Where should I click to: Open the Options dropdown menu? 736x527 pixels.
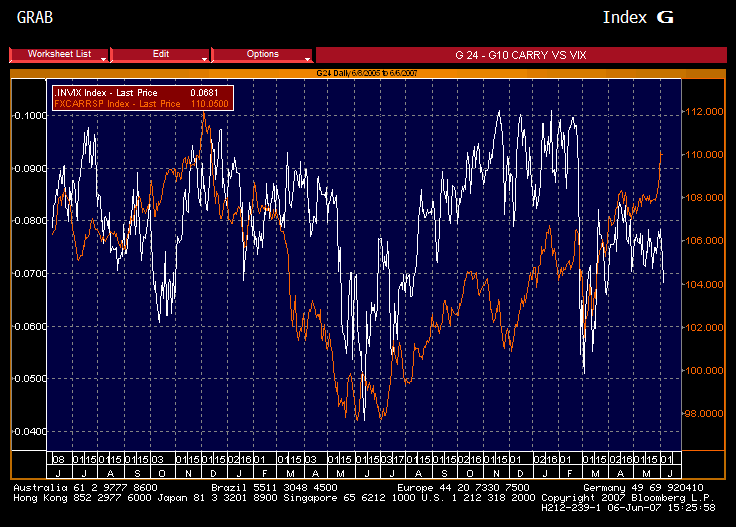pyautogui.click(x=263, y=54)
